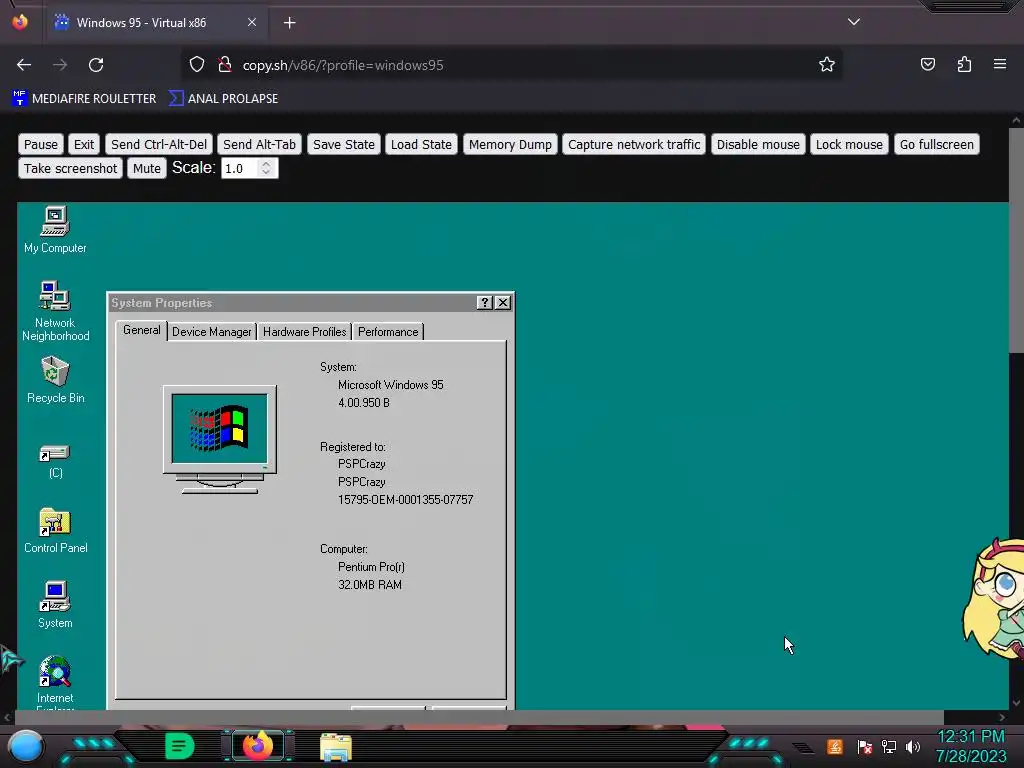Disable mouse in emulator
The image size is (1024, 768).
click(758, 144)
